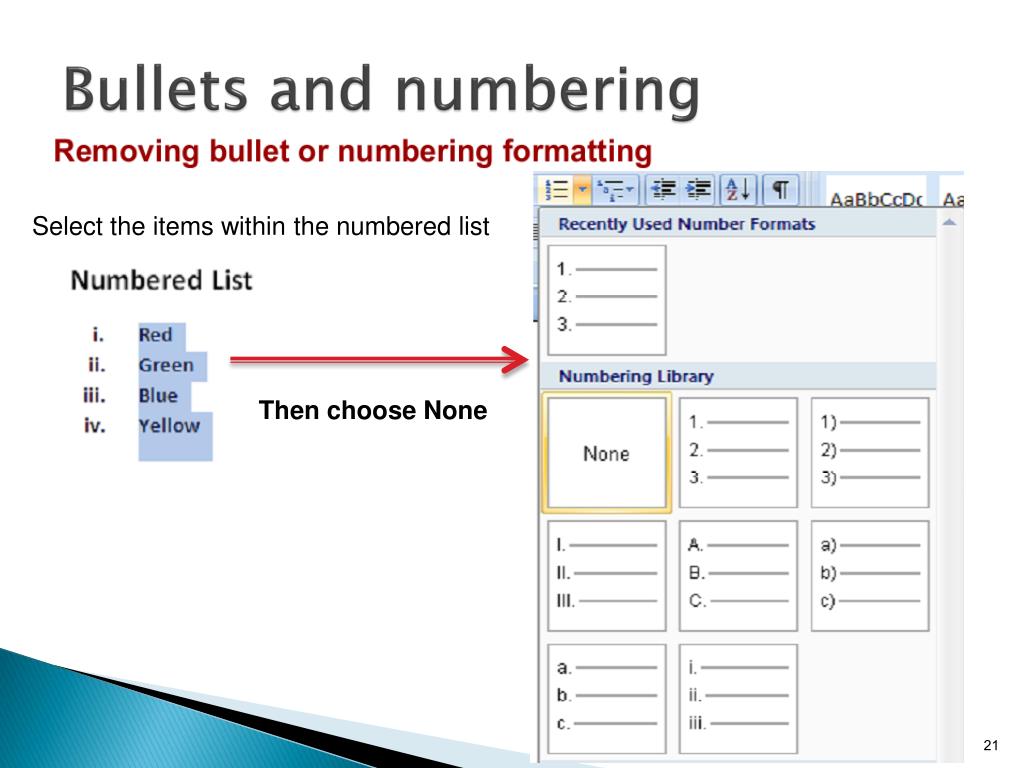The width and height of the screenshot is (1024, 768).
Task: Select uppercase A. B. C. format
Action: pos(739,576)
